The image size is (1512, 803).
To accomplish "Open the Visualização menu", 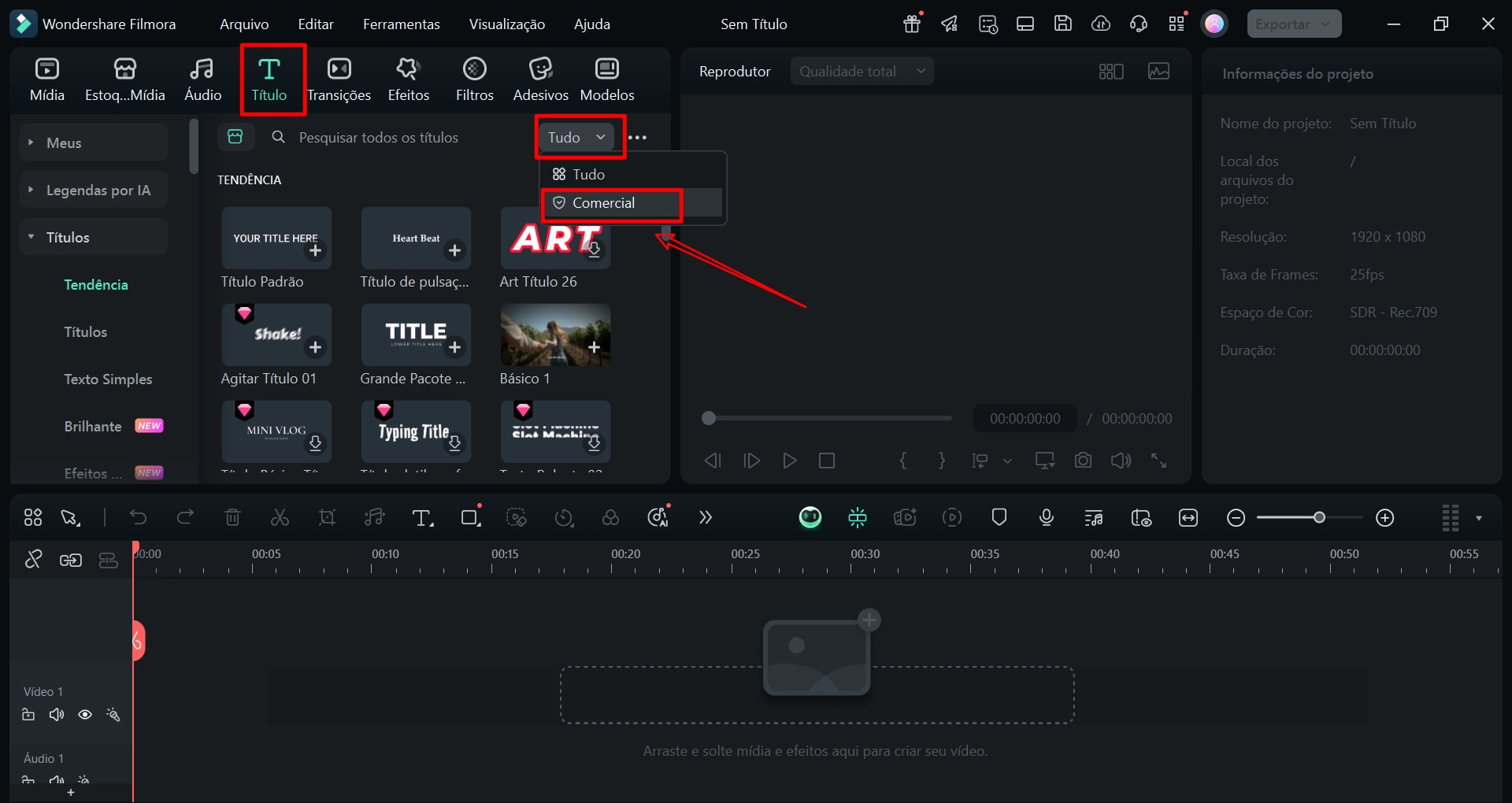I will tap(507, 24).
